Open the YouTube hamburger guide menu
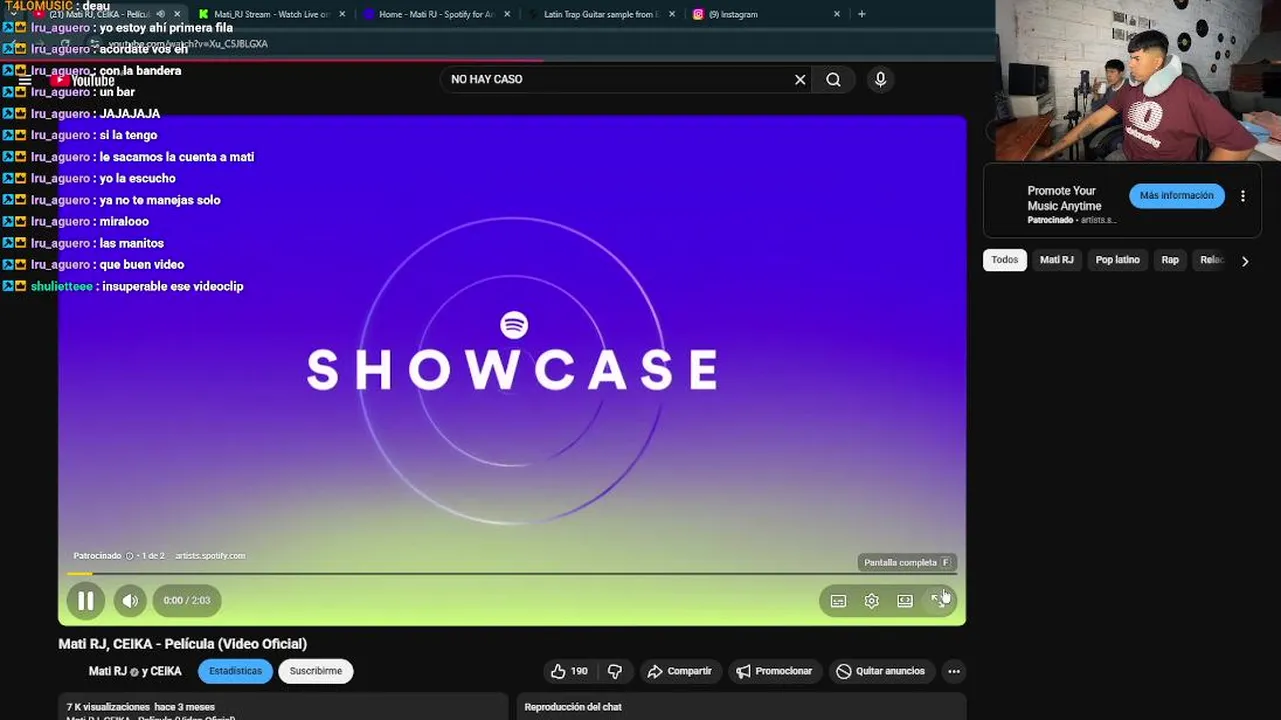This screenshot has width=1281, height=720. click(x=24, y=81)
